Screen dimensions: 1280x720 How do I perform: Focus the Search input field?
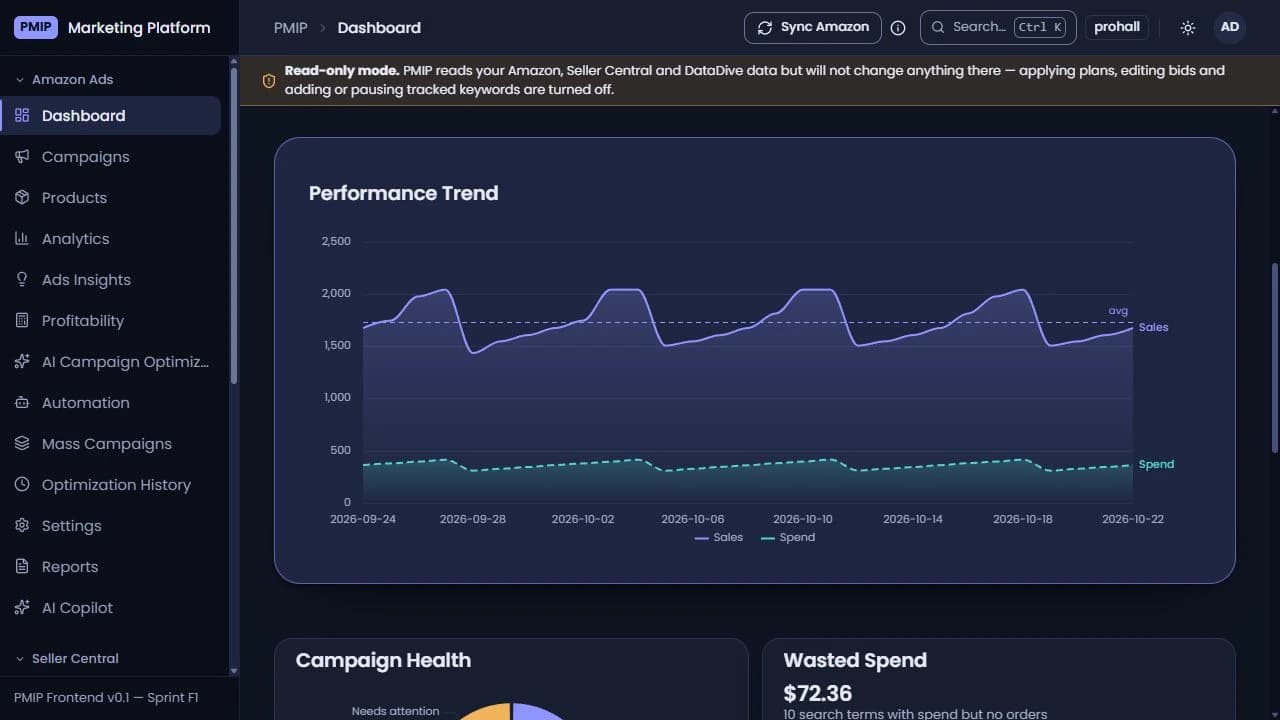pos(998,27)
